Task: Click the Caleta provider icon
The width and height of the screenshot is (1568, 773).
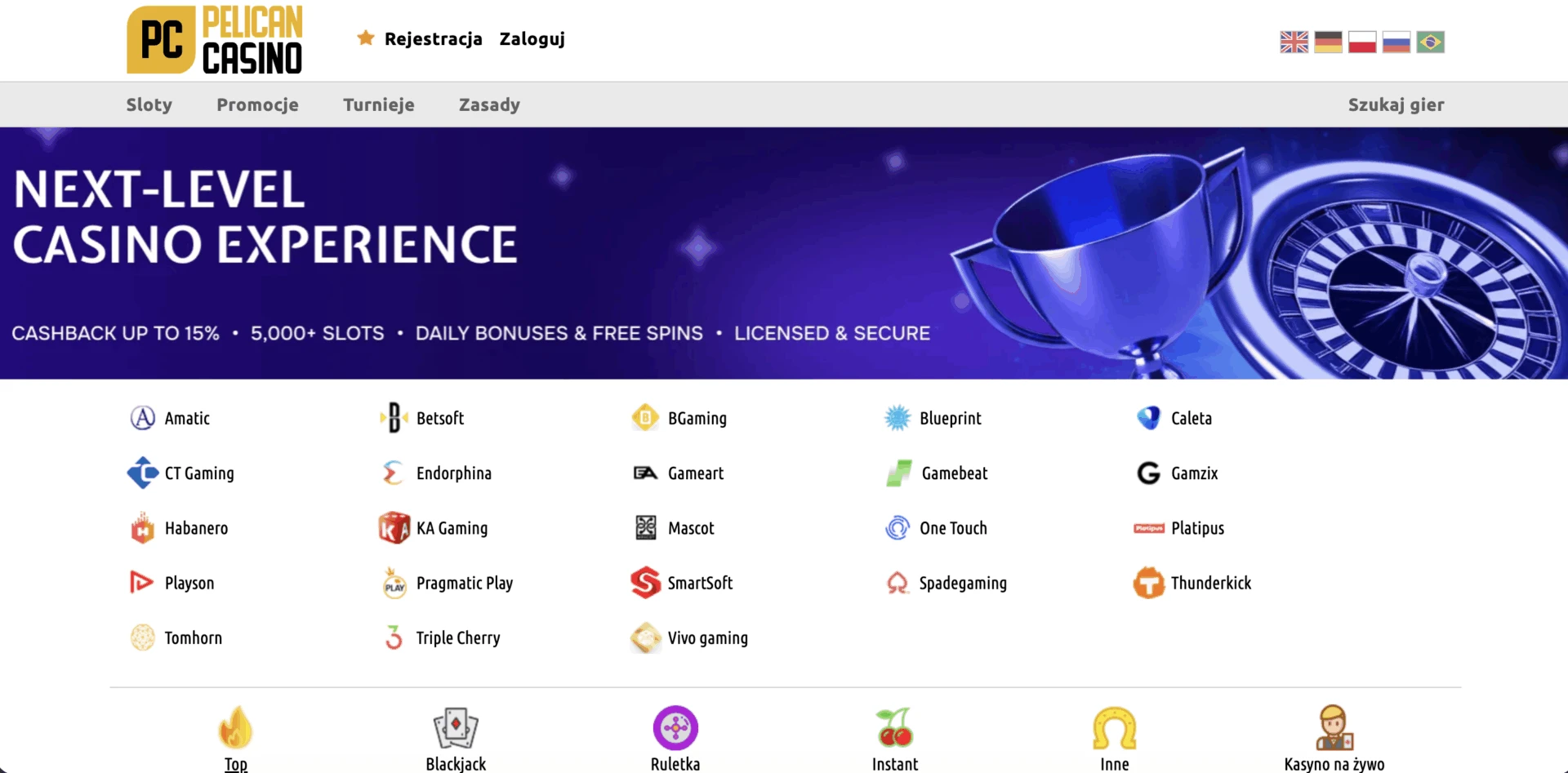Action: click(x=1149, y=418)
